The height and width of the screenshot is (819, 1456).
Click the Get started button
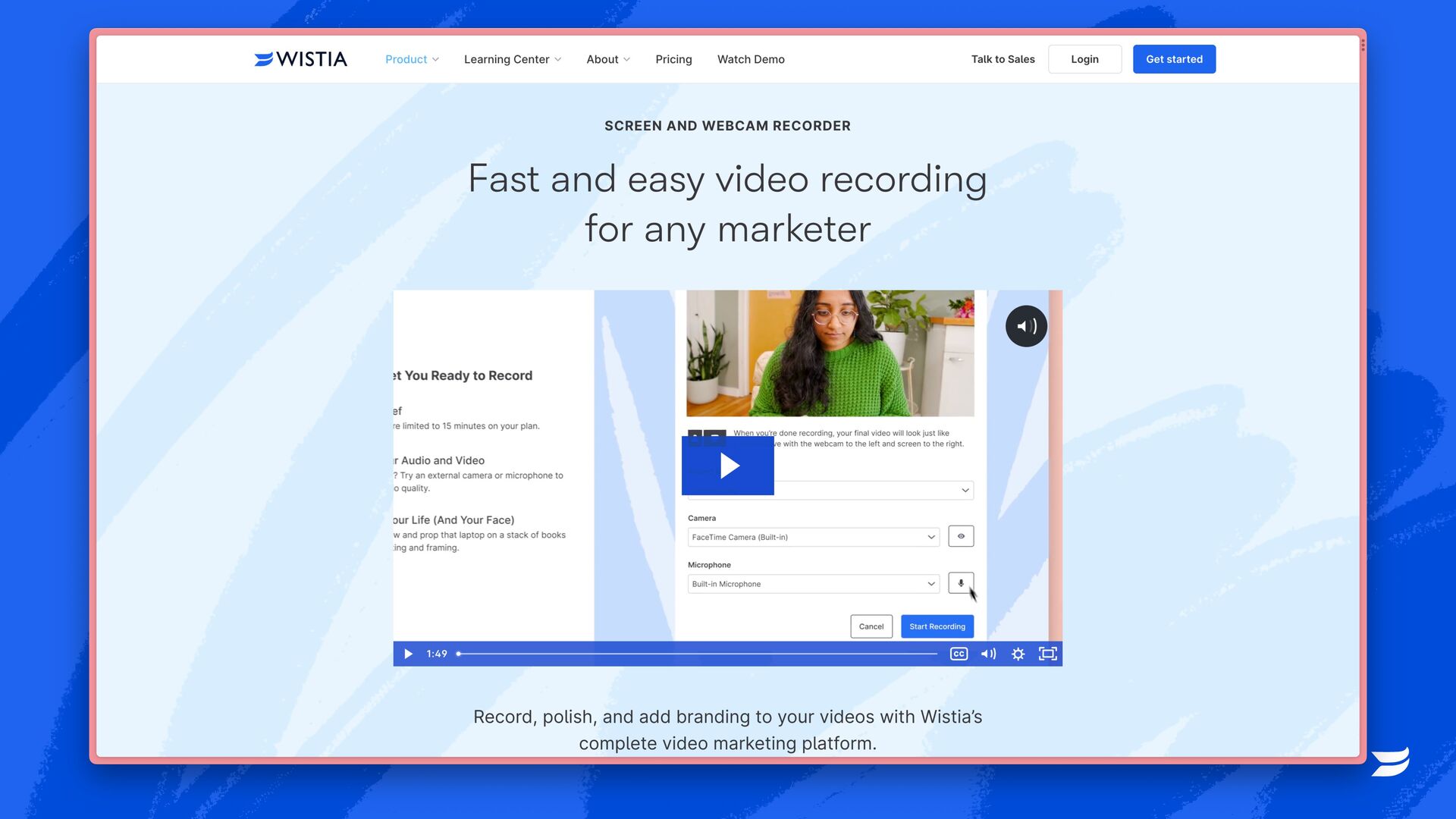(x=1174, y=59)
